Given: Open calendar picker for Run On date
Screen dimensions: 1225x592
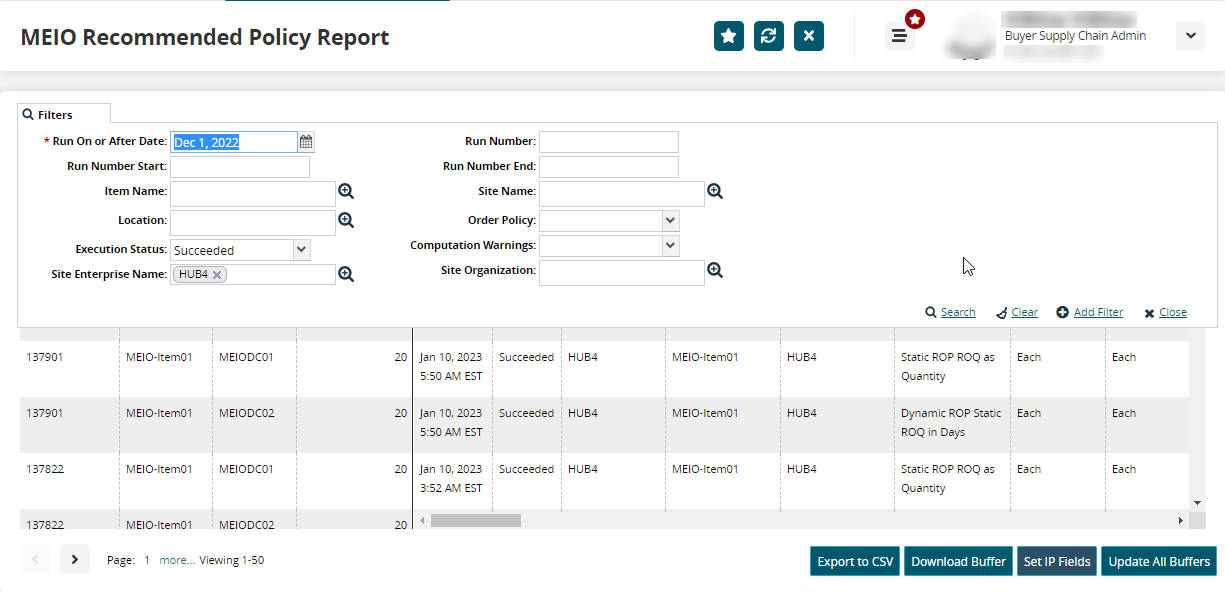Looking at the screenshot, I should [307, 142].
